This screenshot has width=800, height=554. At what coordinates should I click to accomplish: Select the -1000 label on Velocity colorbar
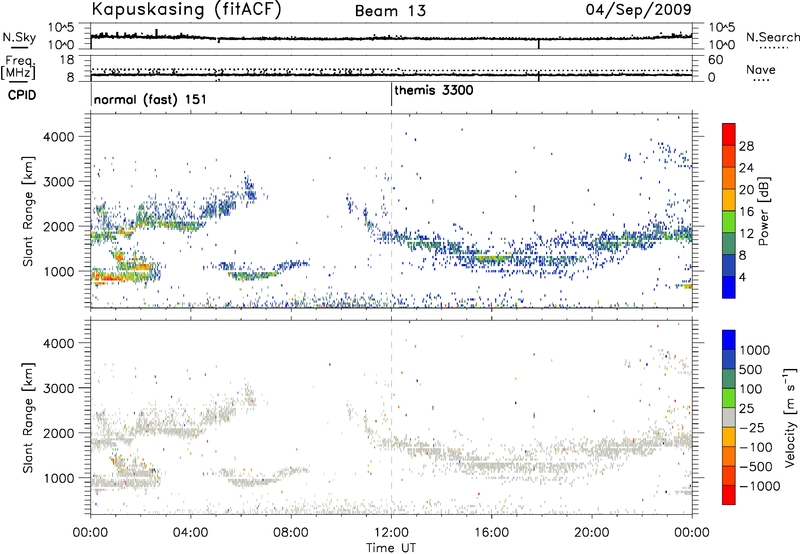tap(760, 486)
